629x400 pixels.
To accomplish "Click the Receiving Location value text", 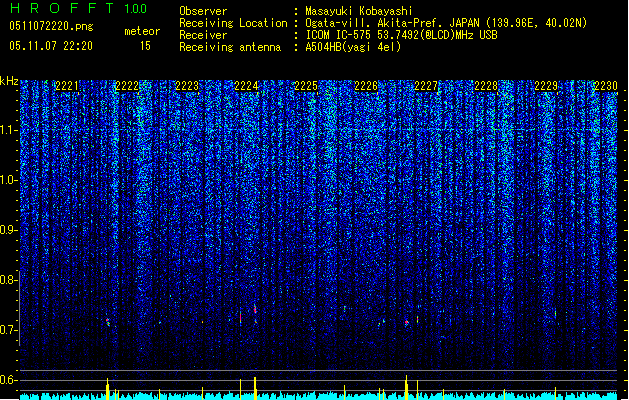I will [446, 23].
